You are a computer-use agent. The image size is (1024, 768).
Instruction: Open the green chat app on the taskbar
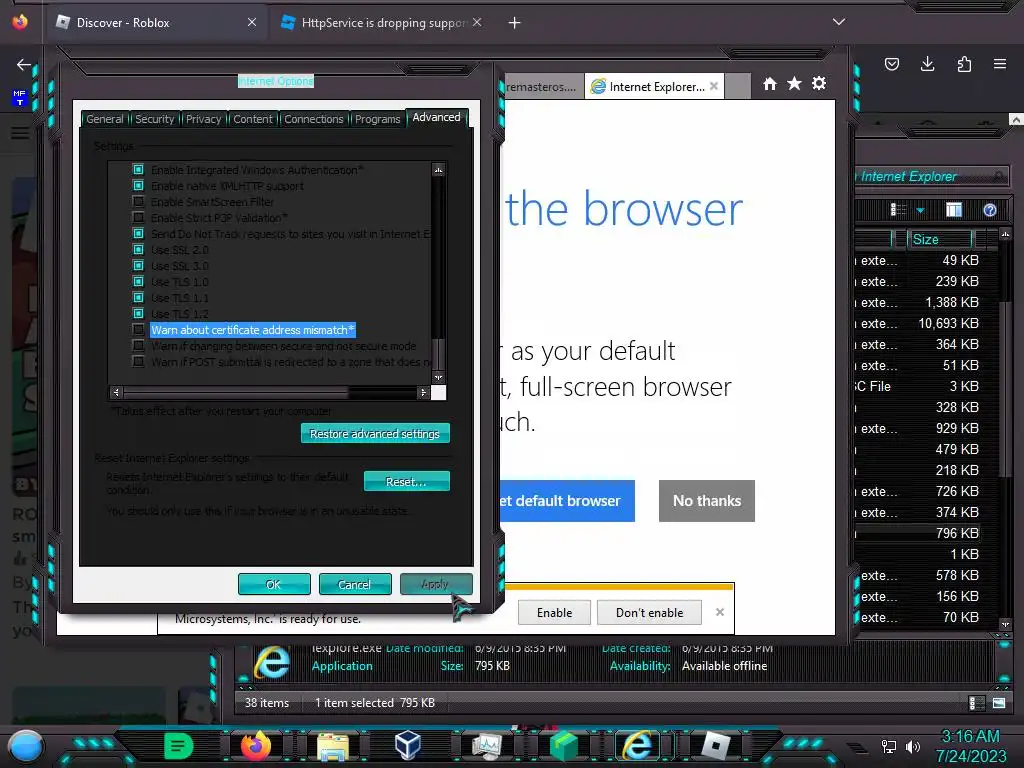178,746
